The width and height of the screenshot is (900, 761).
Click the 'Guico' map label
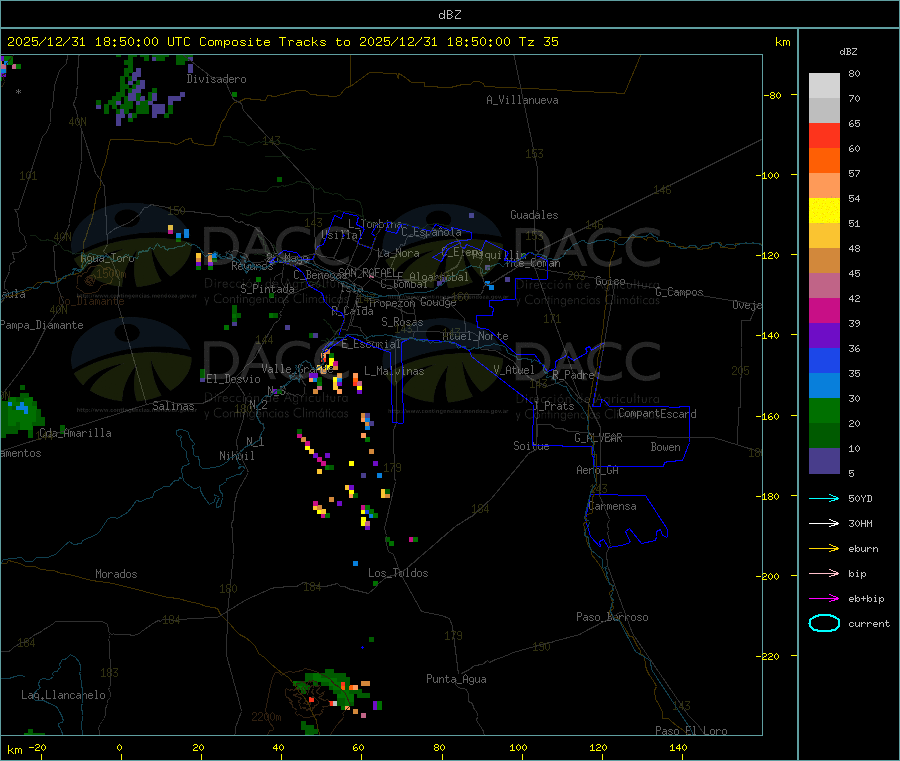click(x=610, y=281)
